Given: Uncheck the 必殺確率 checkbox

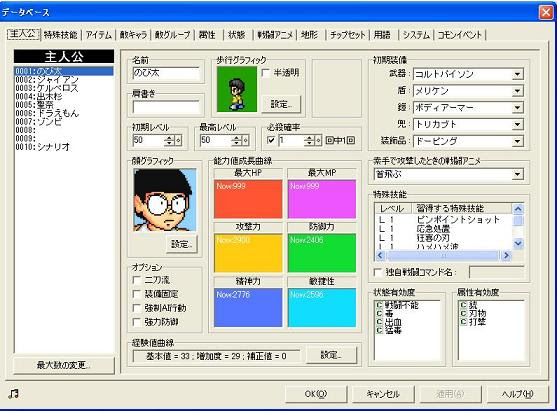Looking at the screenshot, I should coord(271,140).
